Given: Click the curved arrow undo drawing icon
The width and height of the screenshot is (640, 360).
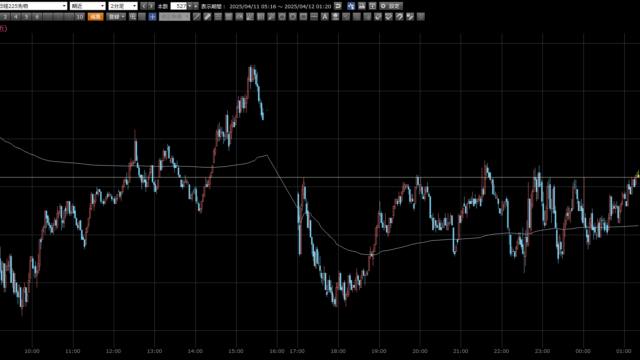Looking at the screenshot, I should coord(399,17).
